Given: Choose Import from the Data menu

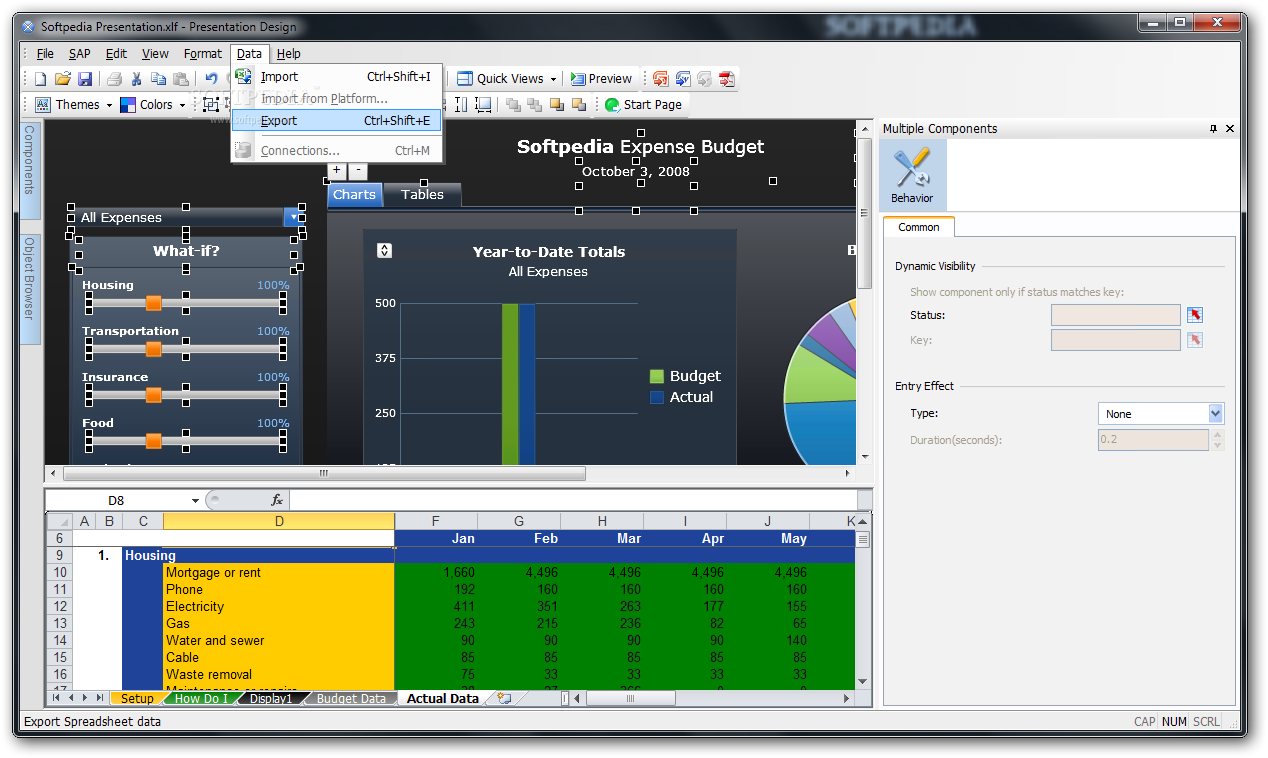Looking at the screenshot, I should 337,77.
